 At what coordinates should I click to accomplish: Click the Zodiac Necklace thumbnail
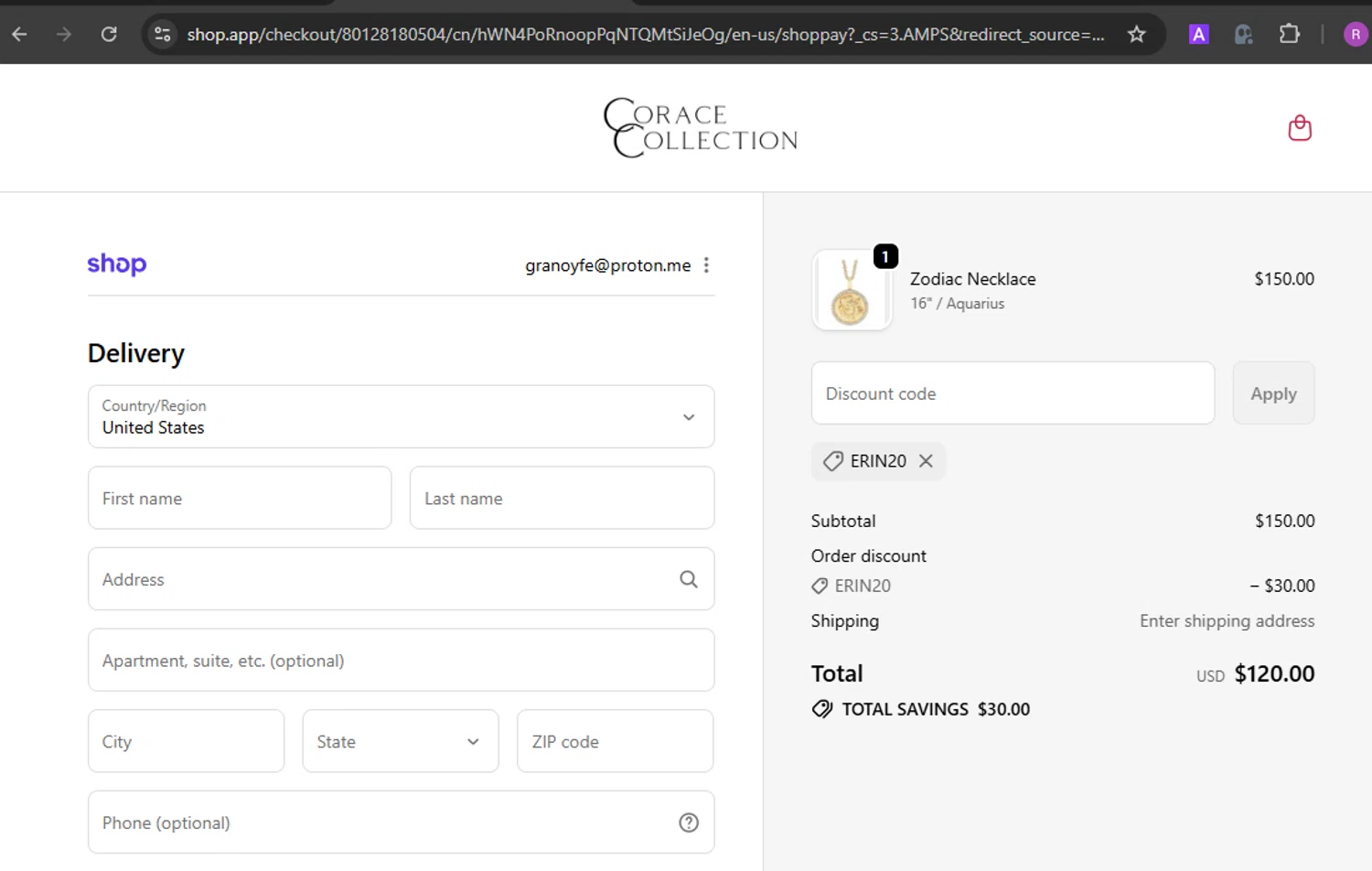[x=852, y=290]
